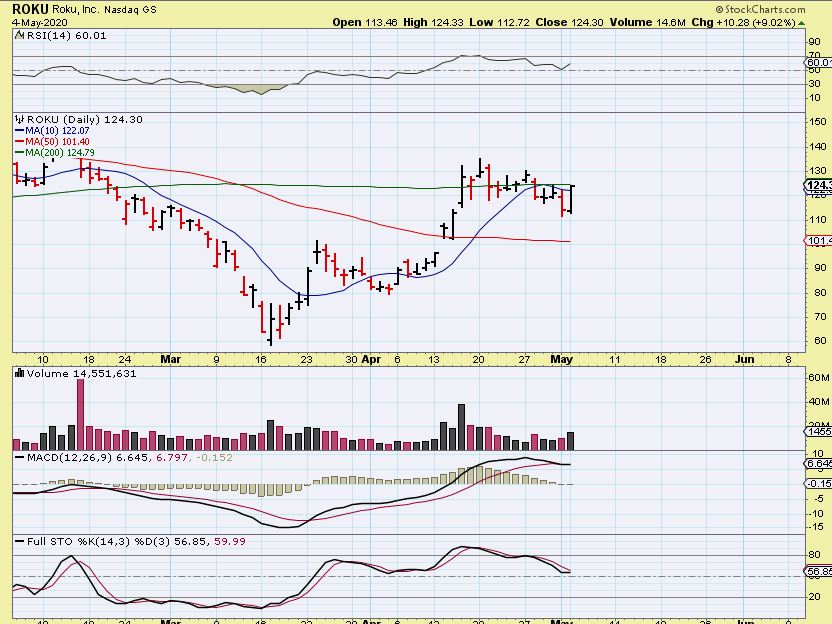Click the 'ROKU (Daily) 124.30' label
This screenshot has height=624, width=832.
pos(85,119)
